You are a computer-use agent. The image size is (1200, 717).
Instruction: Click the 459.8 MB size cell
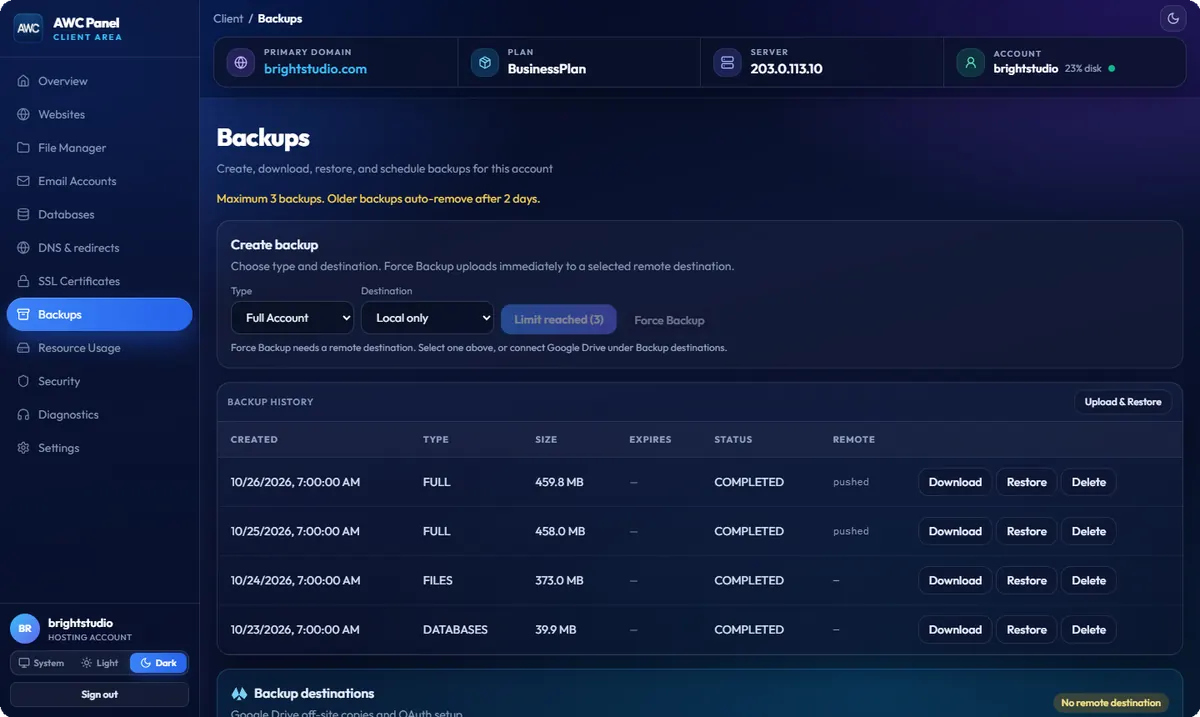[559, 482]
